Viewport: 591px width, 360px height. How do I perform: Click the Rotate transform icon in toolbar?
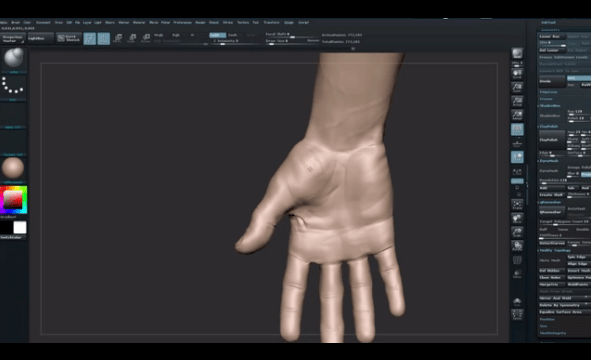146,38
